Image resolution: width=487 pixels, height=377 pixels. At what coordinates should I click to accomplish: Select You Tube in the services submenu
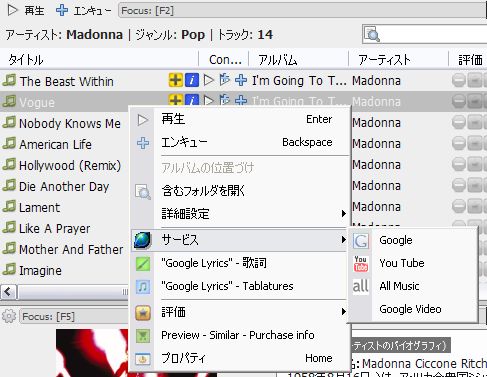click(x=413, y=263)
